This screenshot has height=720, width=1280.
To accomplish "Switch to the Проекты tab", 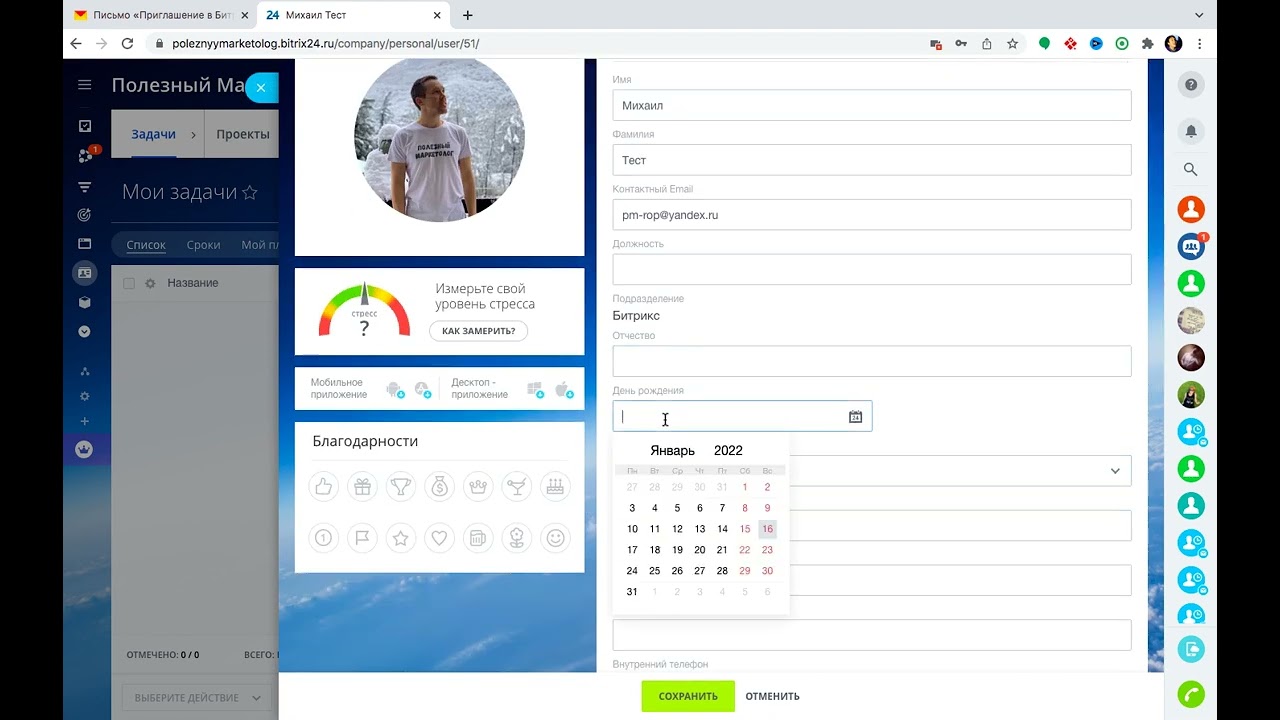I will (x=243, y=134).
